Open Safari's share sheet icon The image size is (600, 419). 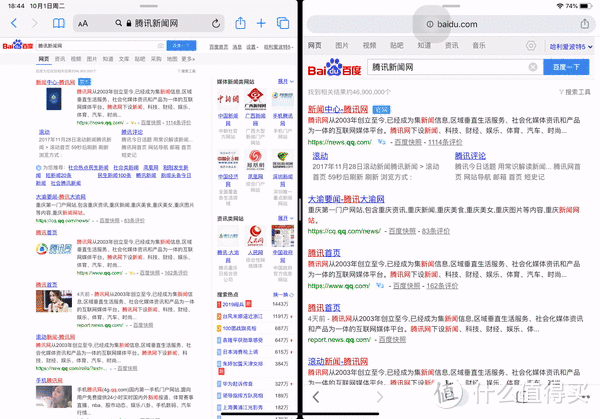pyautogui.click(x=240, y=23)
